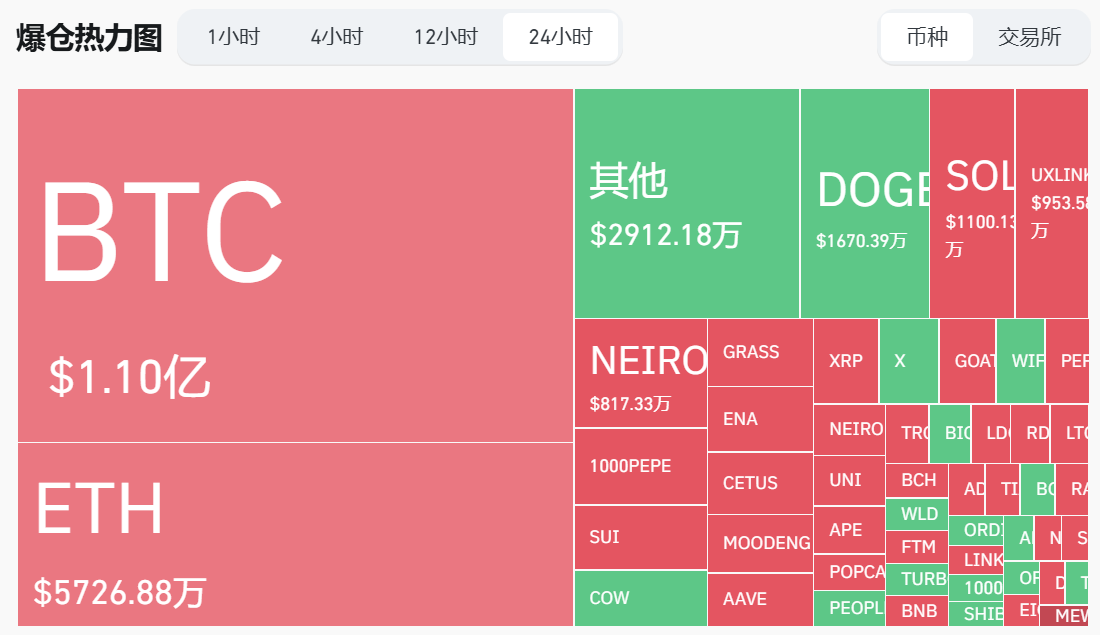
Task: Switch the heatmap view to 交易所
Action: click(x=1030, y=38)
